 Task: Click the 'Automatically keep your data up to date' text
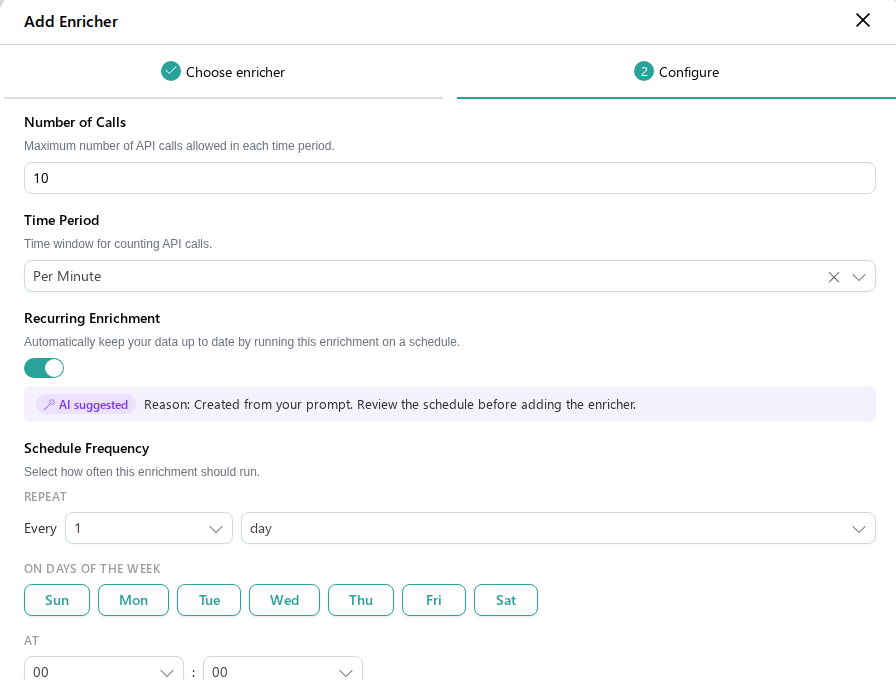(x=242, y=342)
